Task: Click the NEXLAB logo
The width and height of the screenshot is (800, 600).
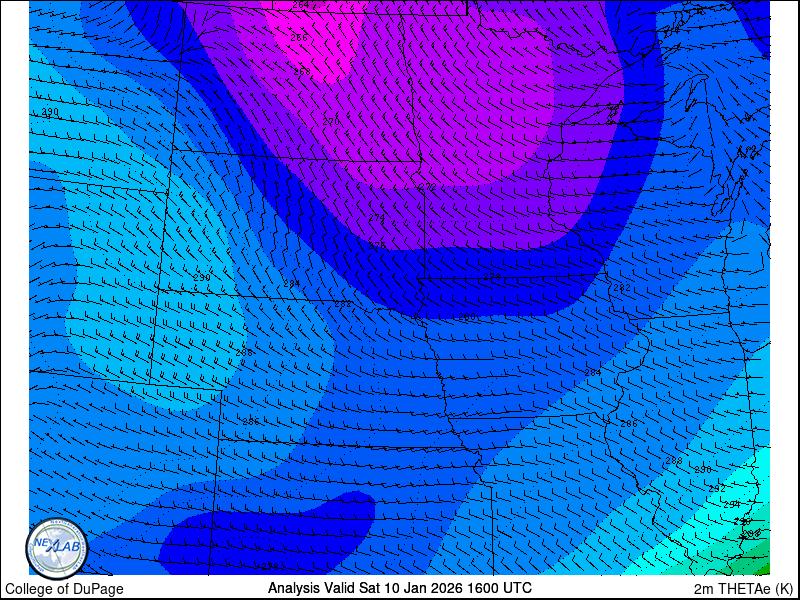Action: 57,549
